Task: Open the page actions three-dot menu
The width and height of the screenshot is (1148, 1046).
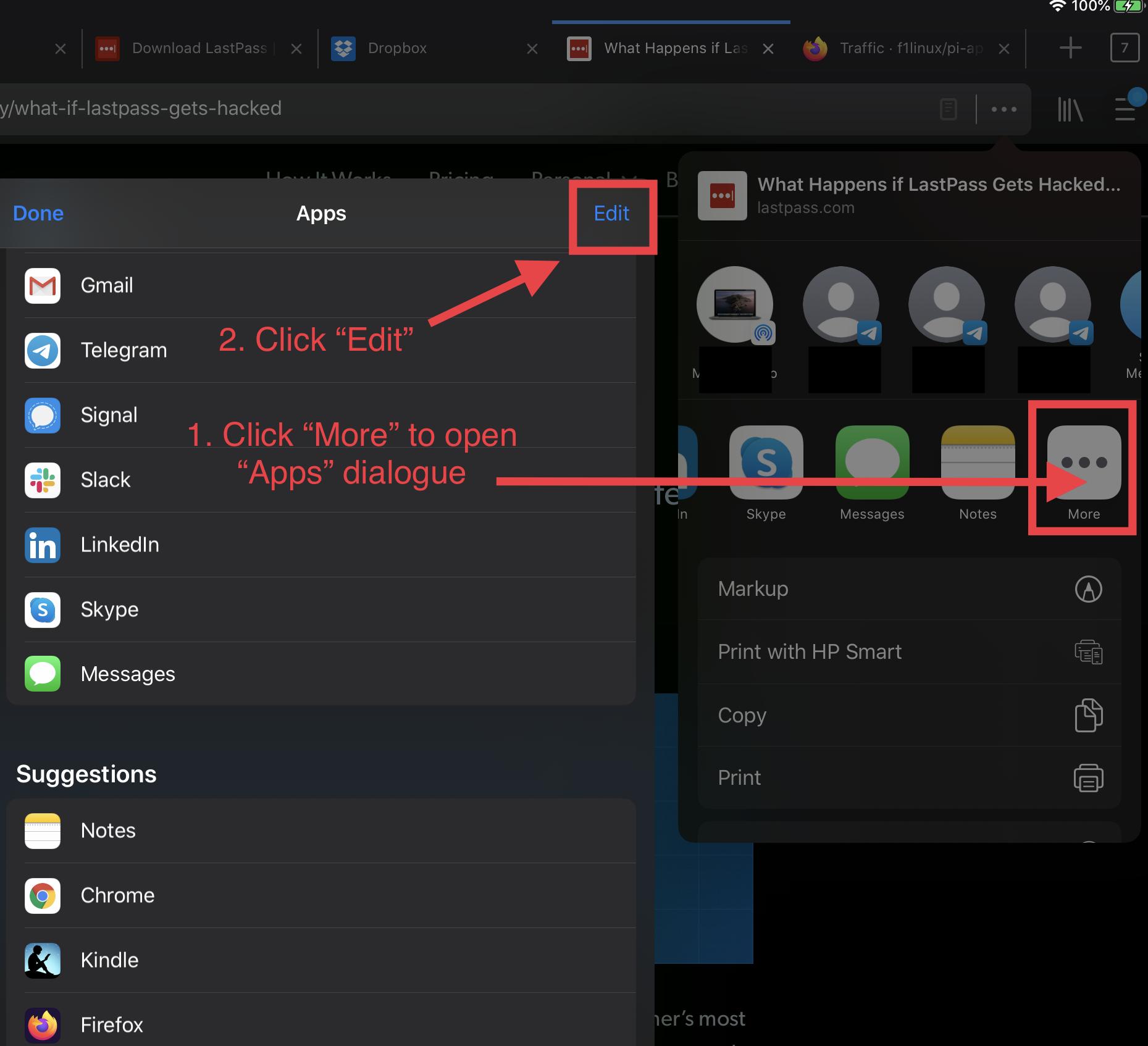Action: (x=1004, y=109)
